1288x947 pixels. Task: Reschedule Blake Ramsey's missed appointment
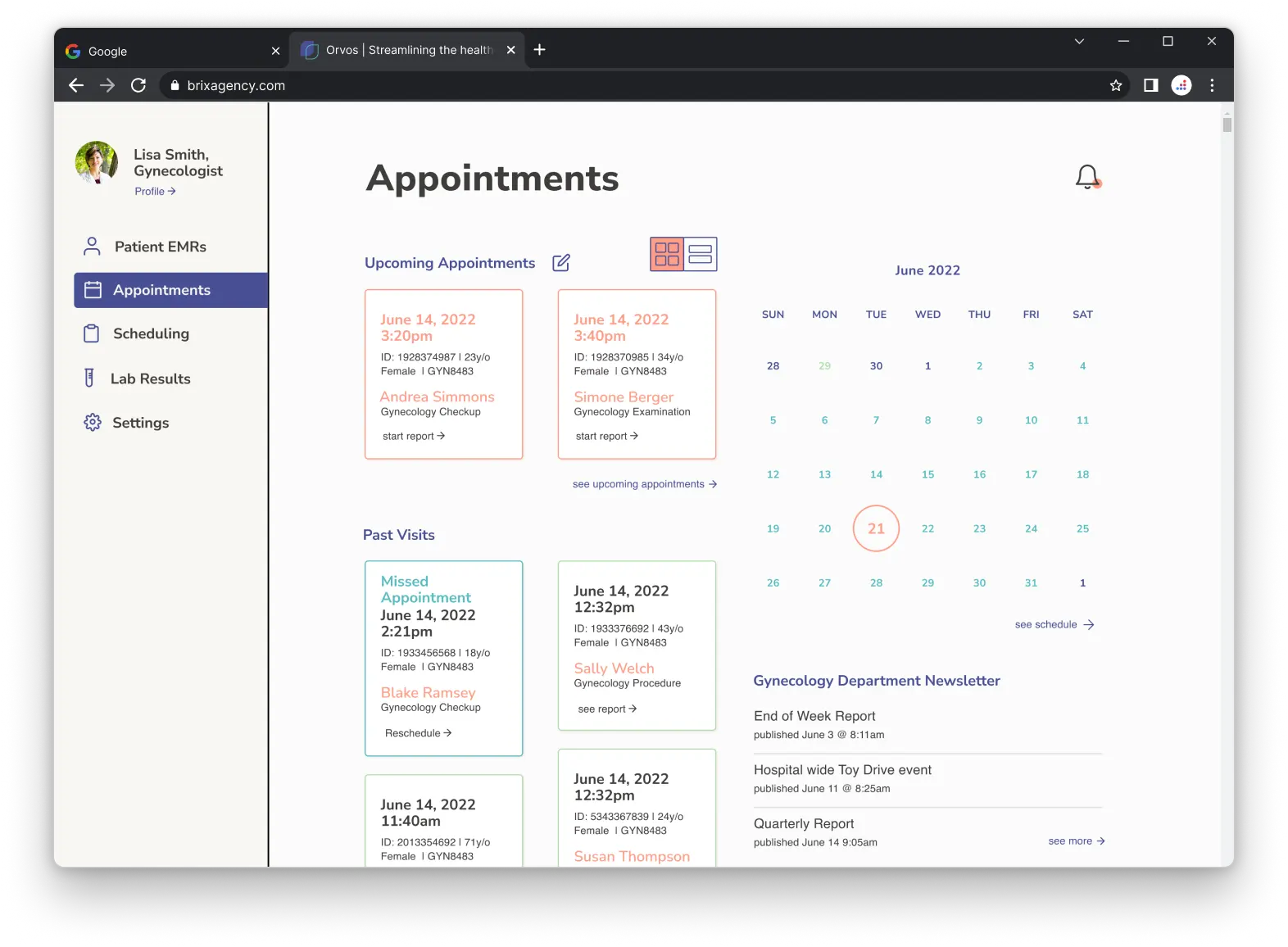click(x=419, y=733)
